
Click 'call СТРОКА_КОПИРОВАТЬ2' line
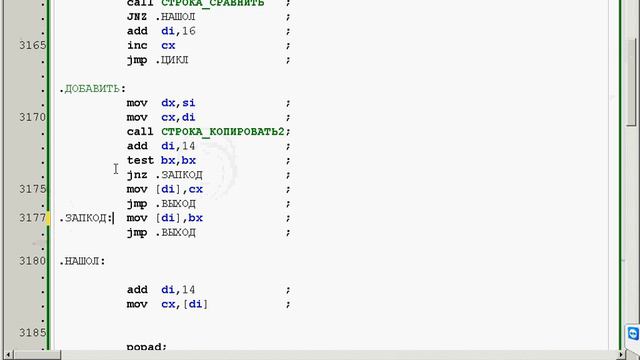[205, 132]
